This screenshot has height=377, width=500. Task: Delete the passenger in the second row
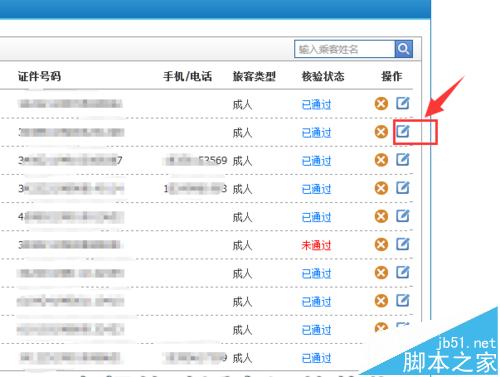381,132
